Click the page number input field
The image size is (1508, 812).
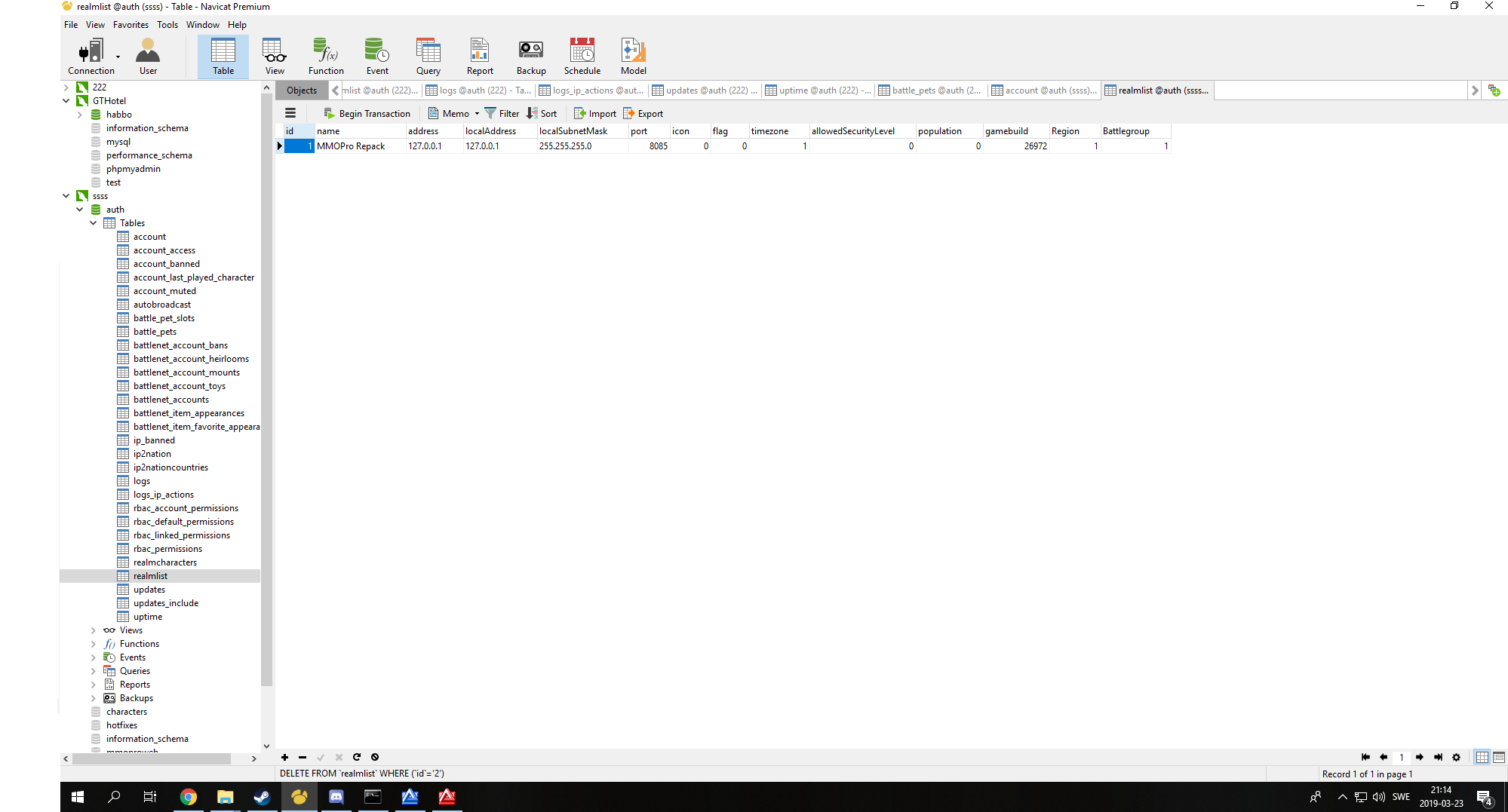click(x=1402, y=757)
